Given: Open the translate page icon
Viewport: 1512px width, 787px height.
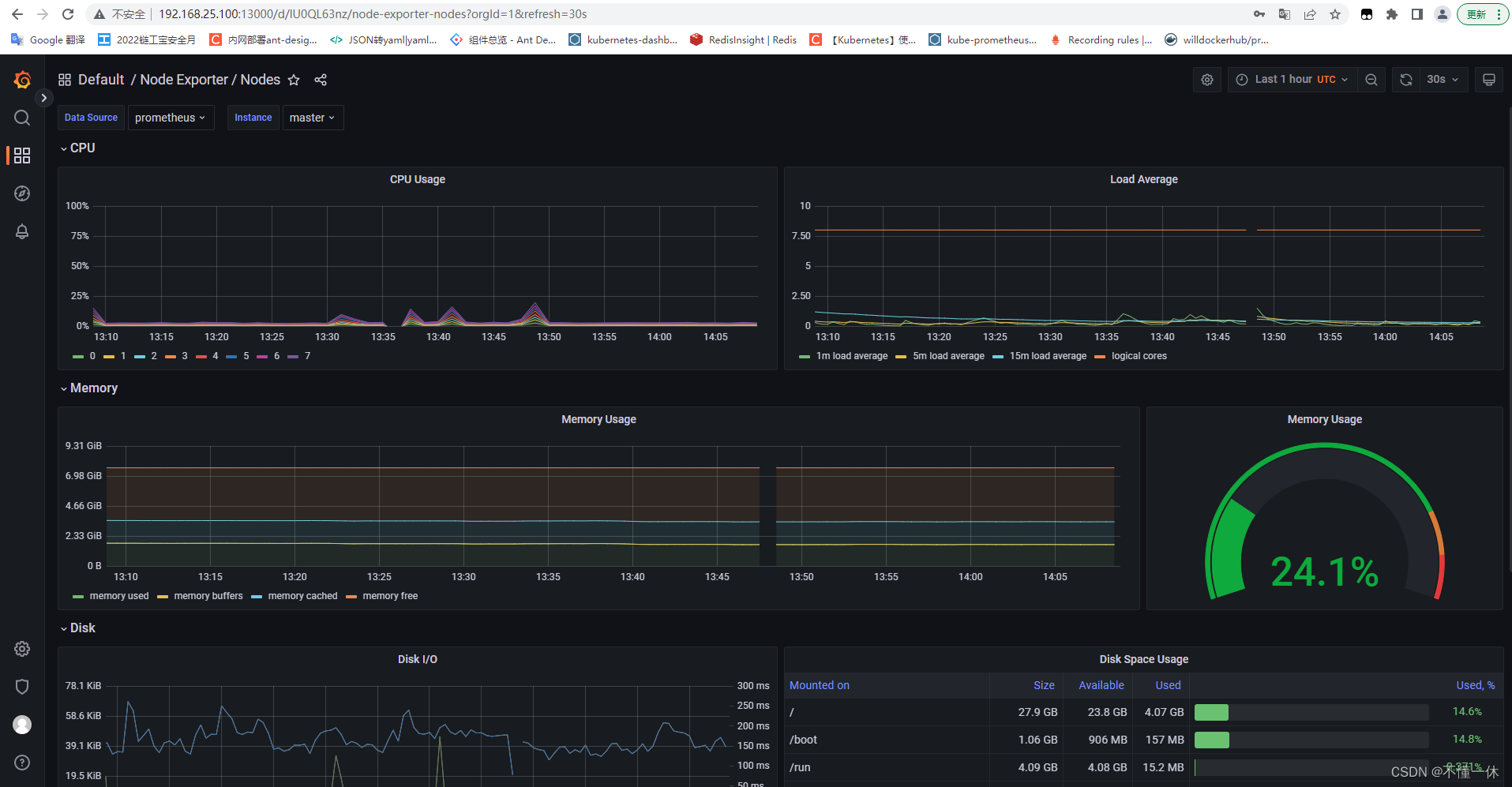Looking at the screenshot, I should [x=1285, y=14].
